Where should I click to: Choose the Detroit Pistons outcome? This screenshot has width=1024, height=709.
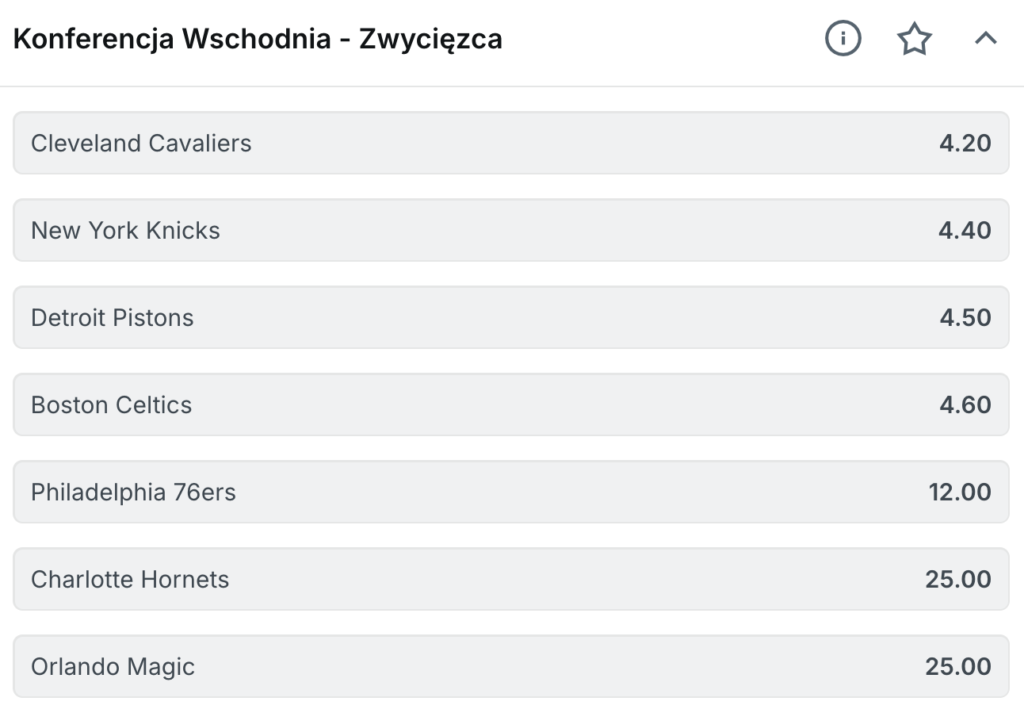pyautogui.click(x=510, y=317)
